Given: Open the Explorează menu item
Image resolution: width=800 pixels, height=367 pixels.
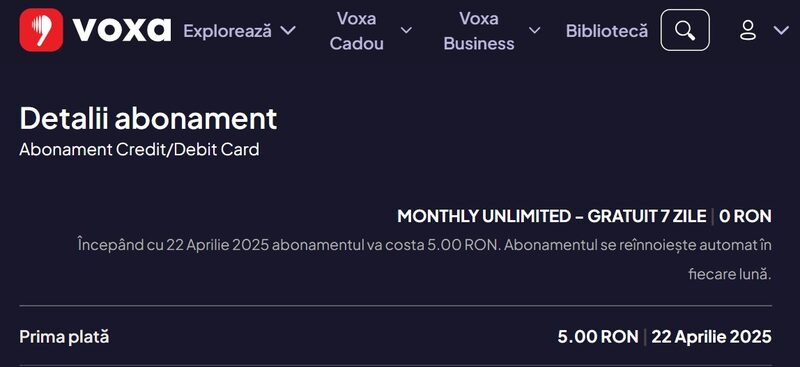Looking at the screenshot, I should 228,31.
